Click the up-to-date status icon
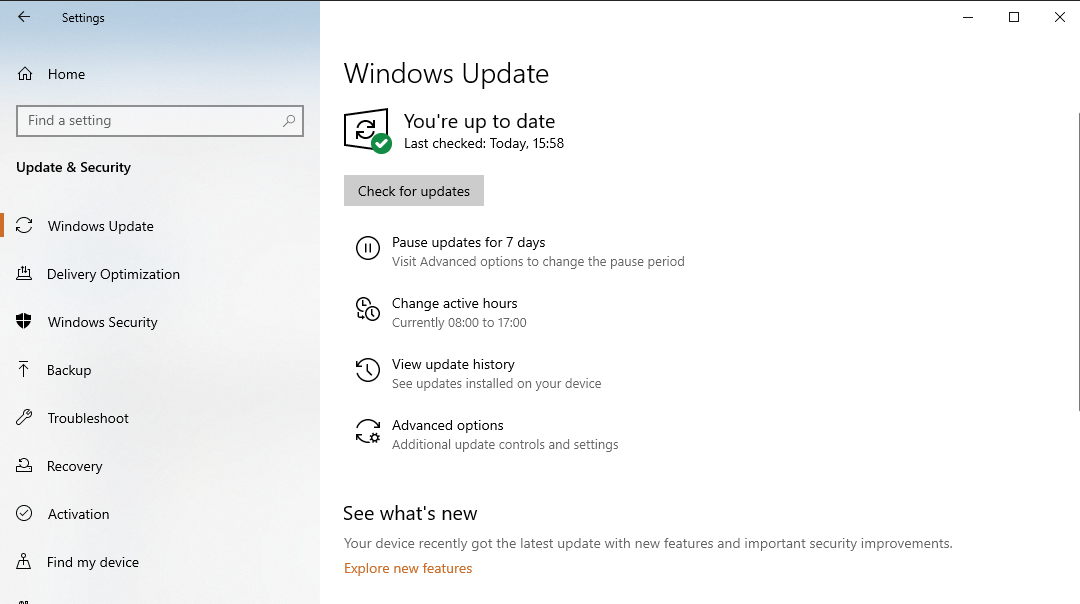Image resolution: width=1080 pixels, height=604 pixels. 367,131
